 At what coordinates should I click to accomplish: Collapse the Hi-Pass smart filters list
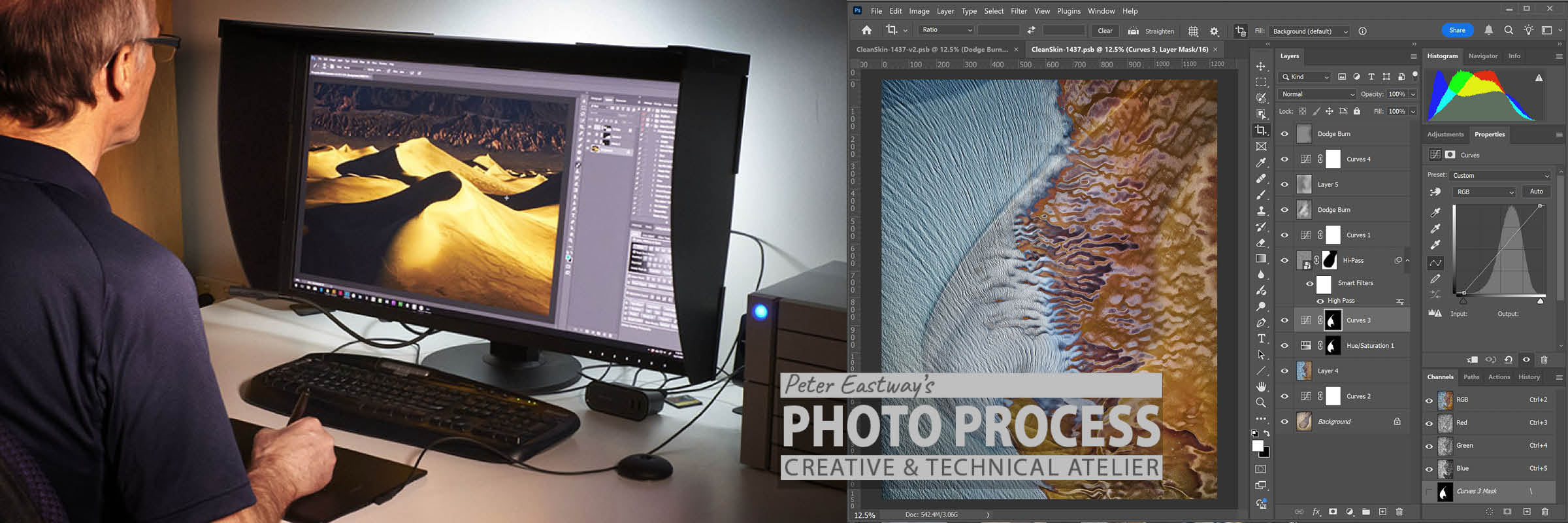coord(1407,260)
